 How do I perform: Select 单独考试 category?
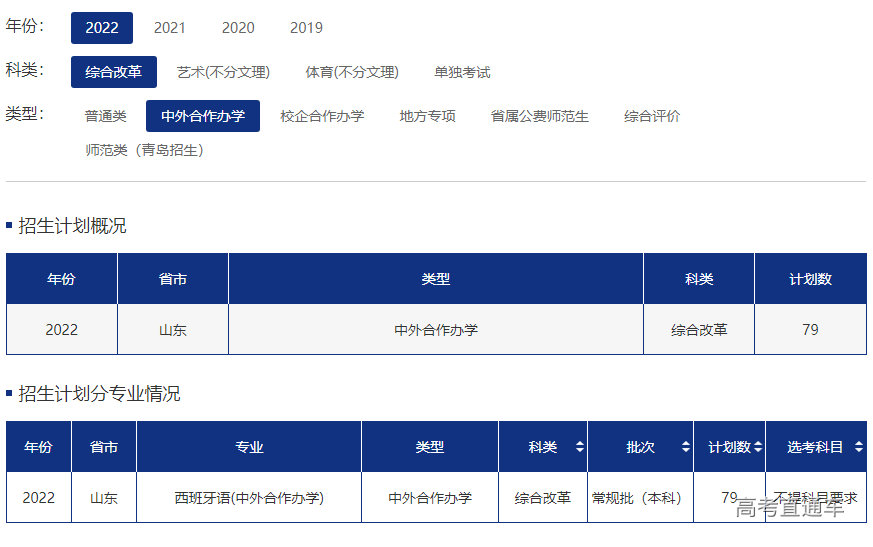coord(462,72)
